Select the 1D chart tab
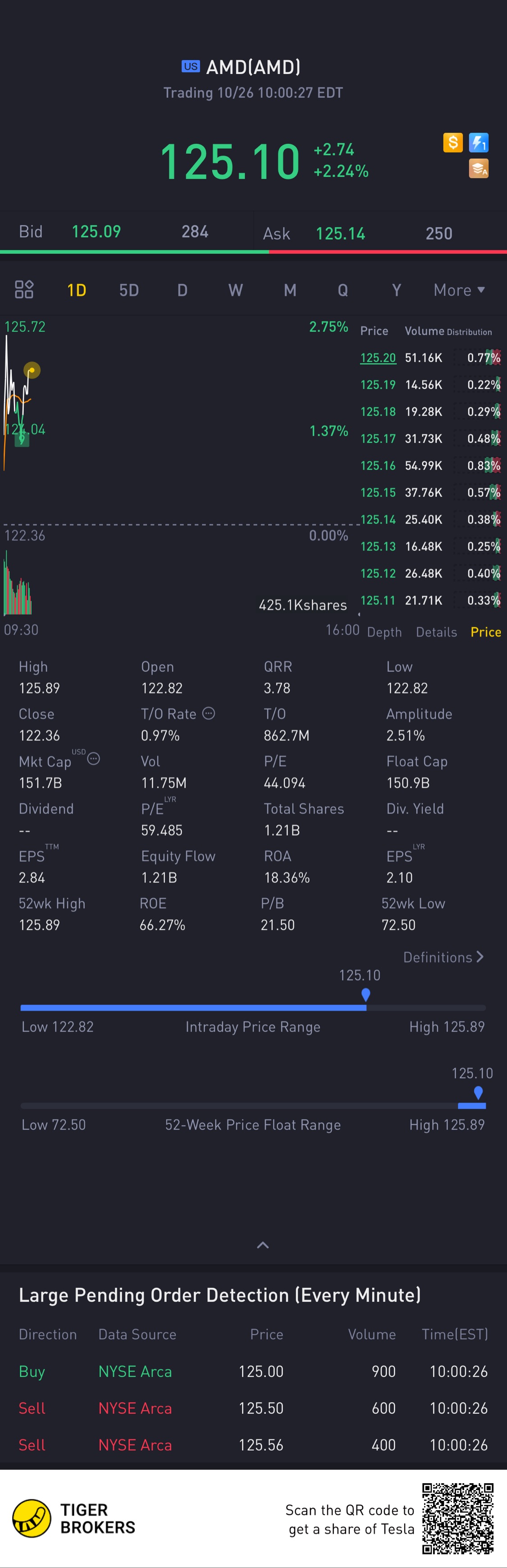The width and height of the screenshot is (507, 1568). coord(77,290)
